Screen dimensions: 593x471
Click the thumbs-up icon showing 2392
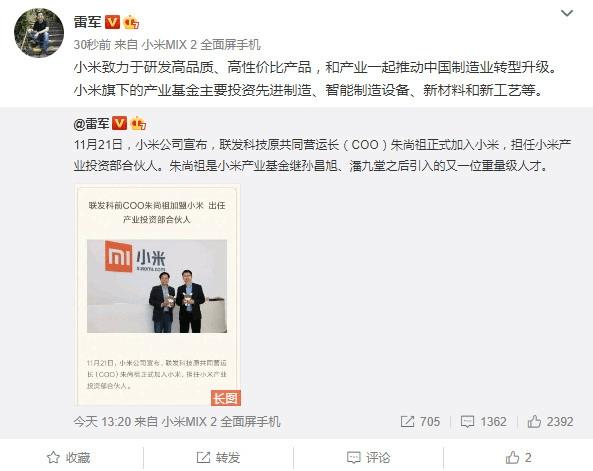point(534,421)
